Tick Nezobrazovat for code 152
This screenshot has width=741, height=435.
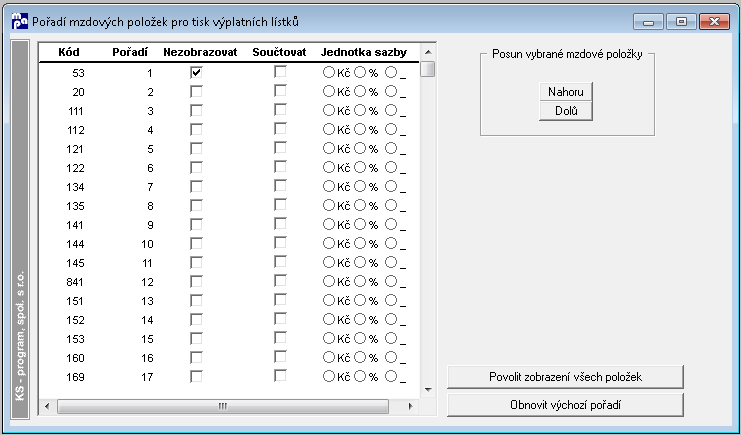click(196, 320)
